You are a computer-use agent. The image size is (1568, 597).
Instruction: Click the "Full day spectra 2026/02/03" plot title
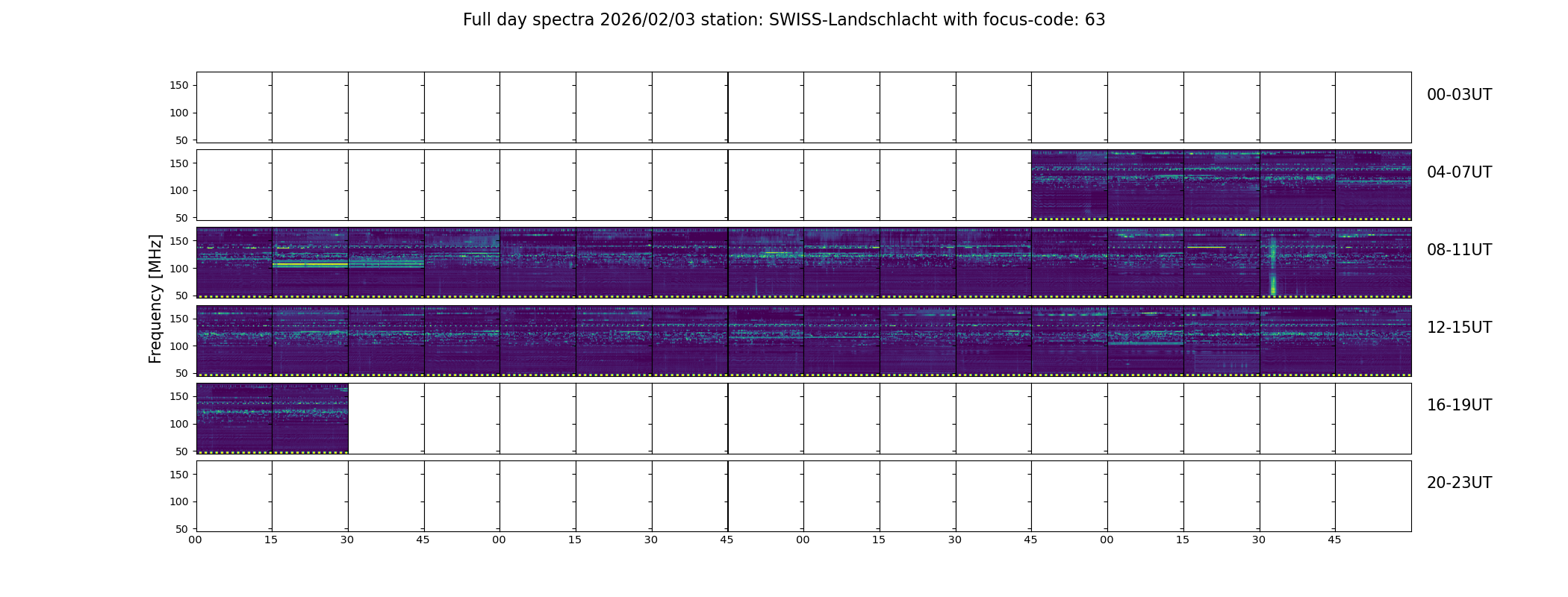click(x=784, y=20)
